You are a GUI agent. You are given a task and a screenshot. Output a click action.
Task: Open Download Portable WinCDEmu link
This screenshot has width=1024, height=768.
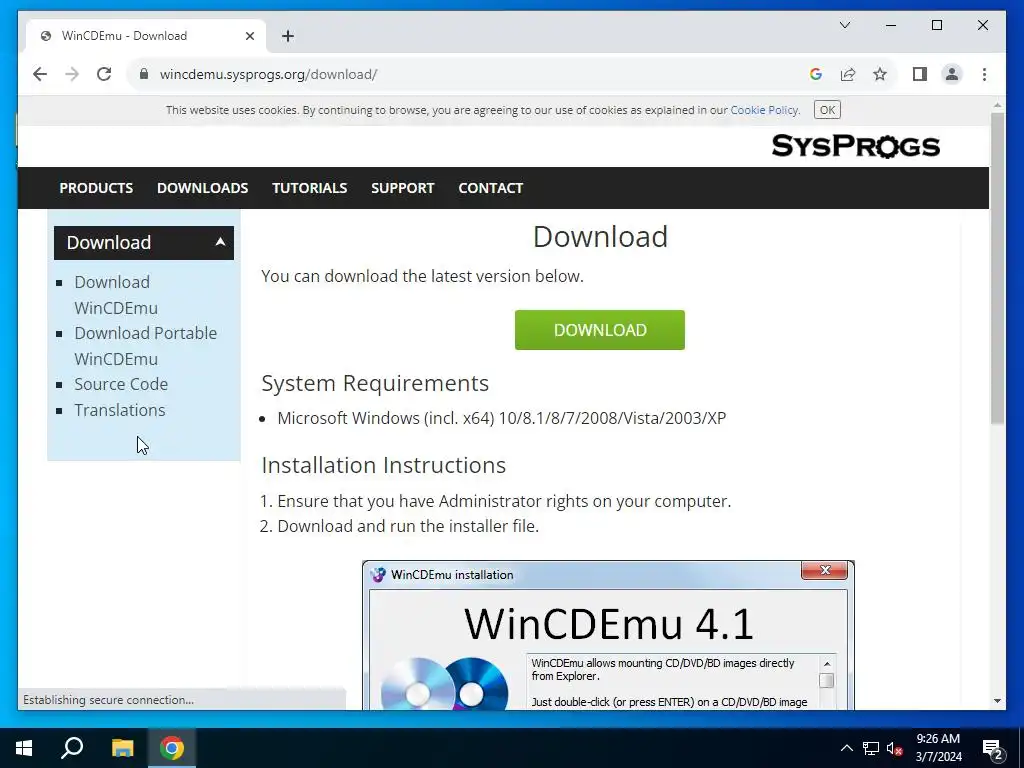[x=145, y=345]
